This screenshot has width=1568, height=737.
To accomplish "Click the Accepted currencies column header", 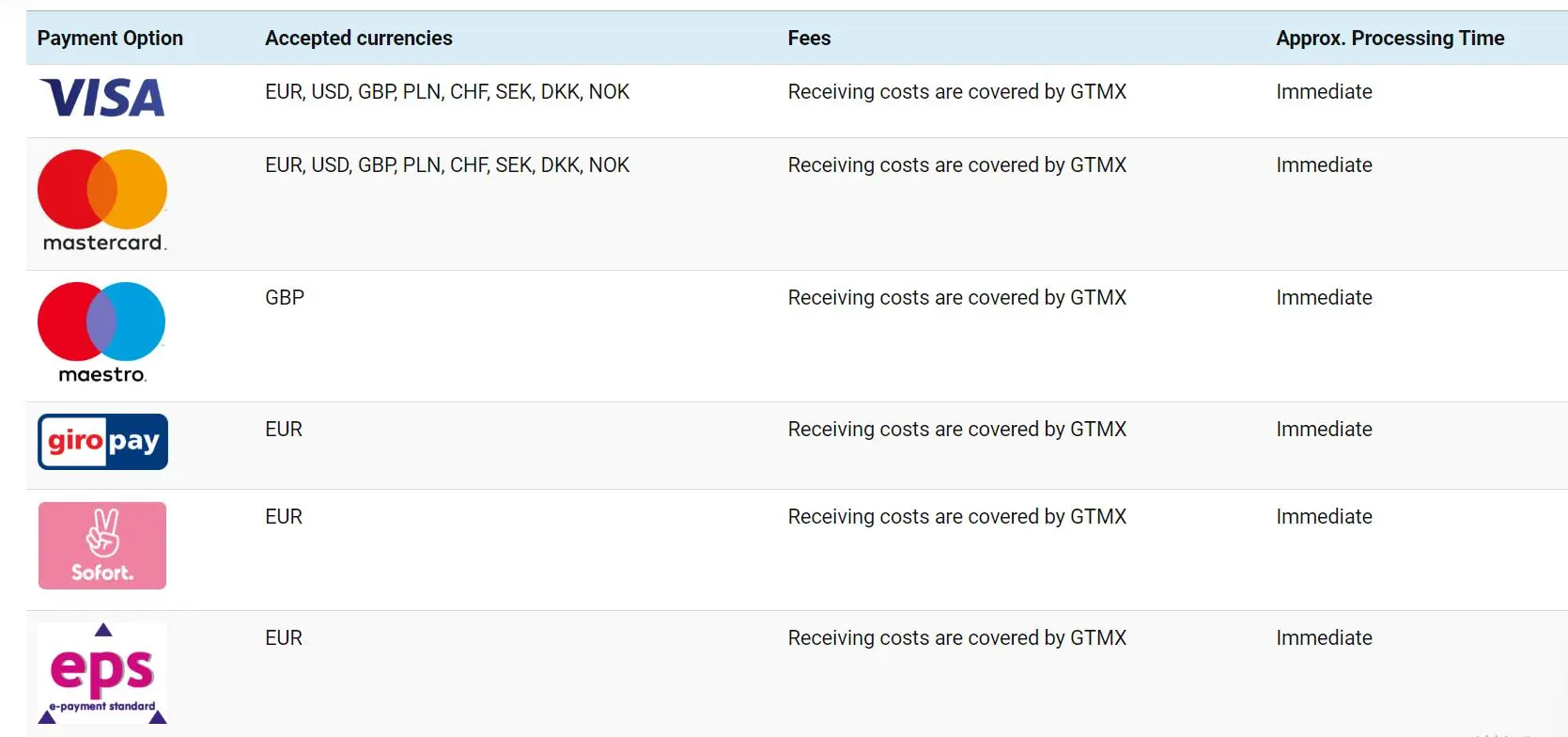I will (x=359, y=39).
